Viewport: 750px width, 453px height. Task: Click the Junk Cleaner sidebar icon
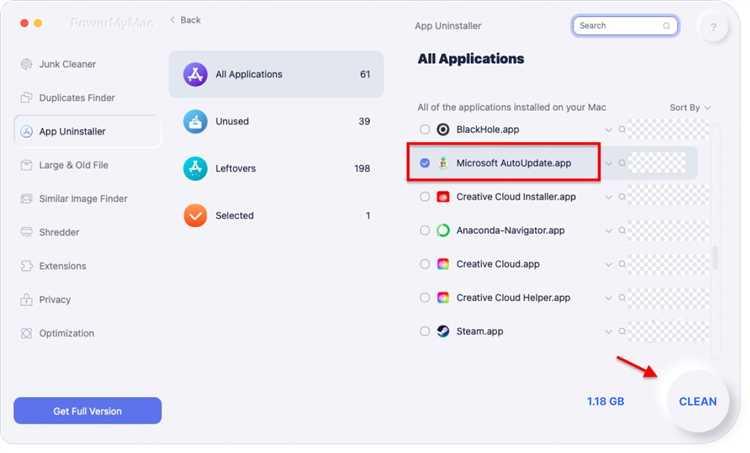[27, 64]
